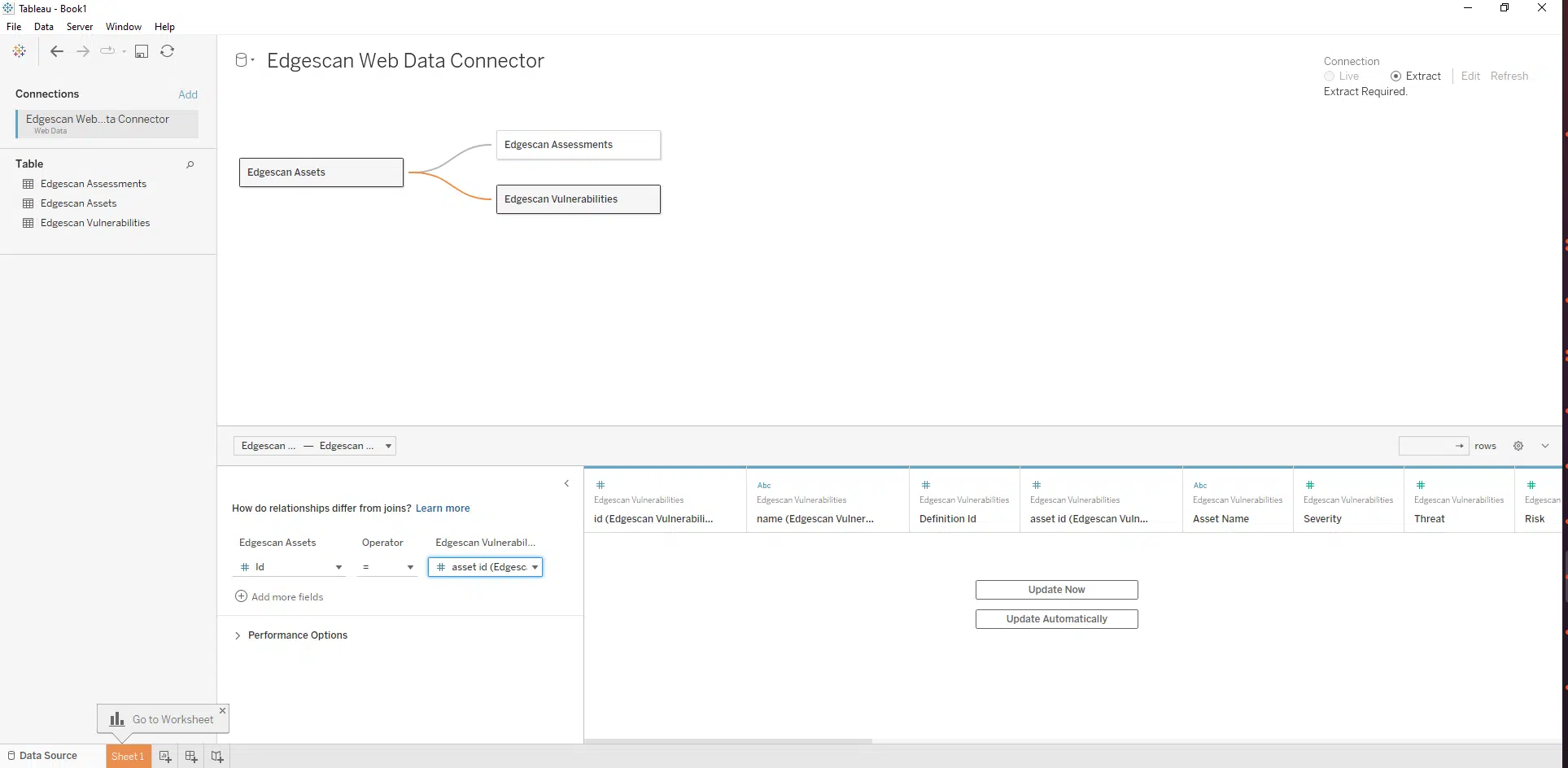Open the Data menu
1568x768 pixels.
click(44, 27)
